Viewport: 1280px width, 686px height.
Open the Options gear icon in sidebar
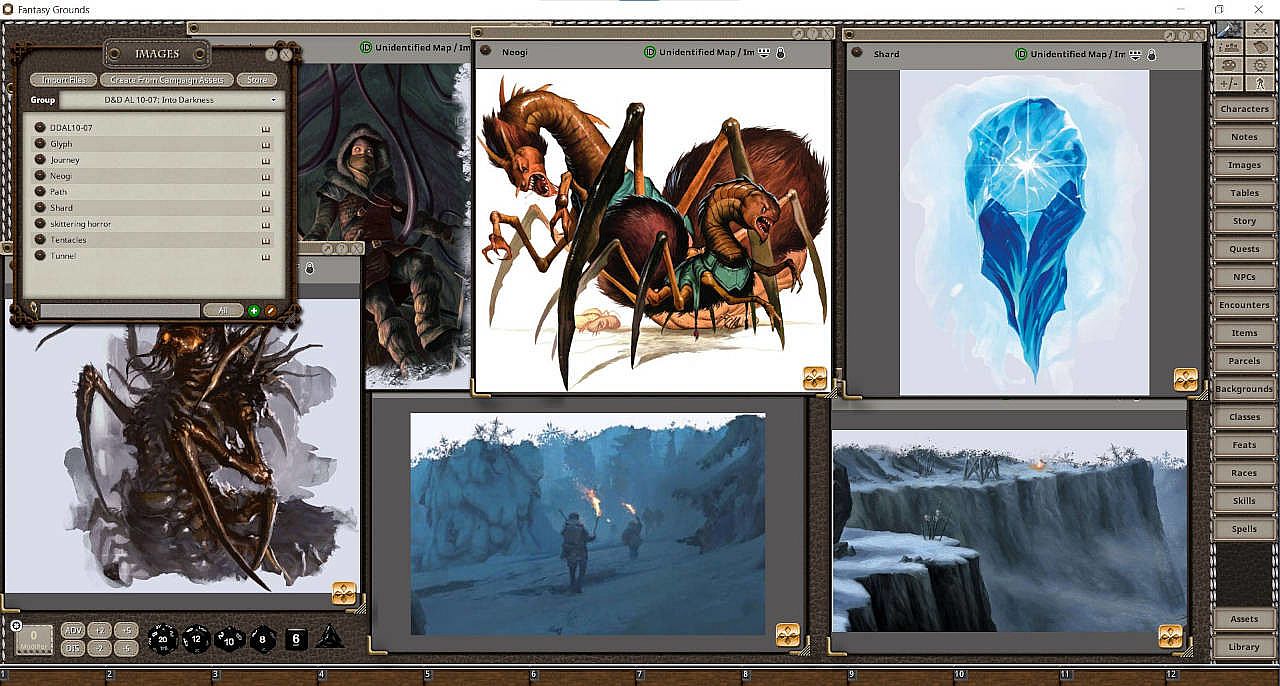1259,65
